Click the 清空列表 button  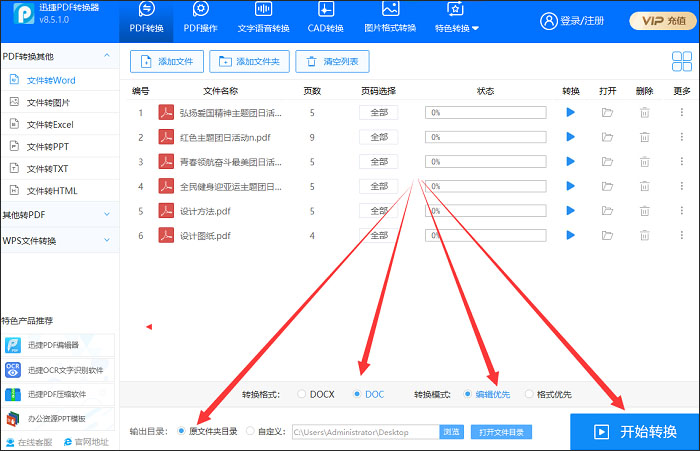(x=332, y=61)
